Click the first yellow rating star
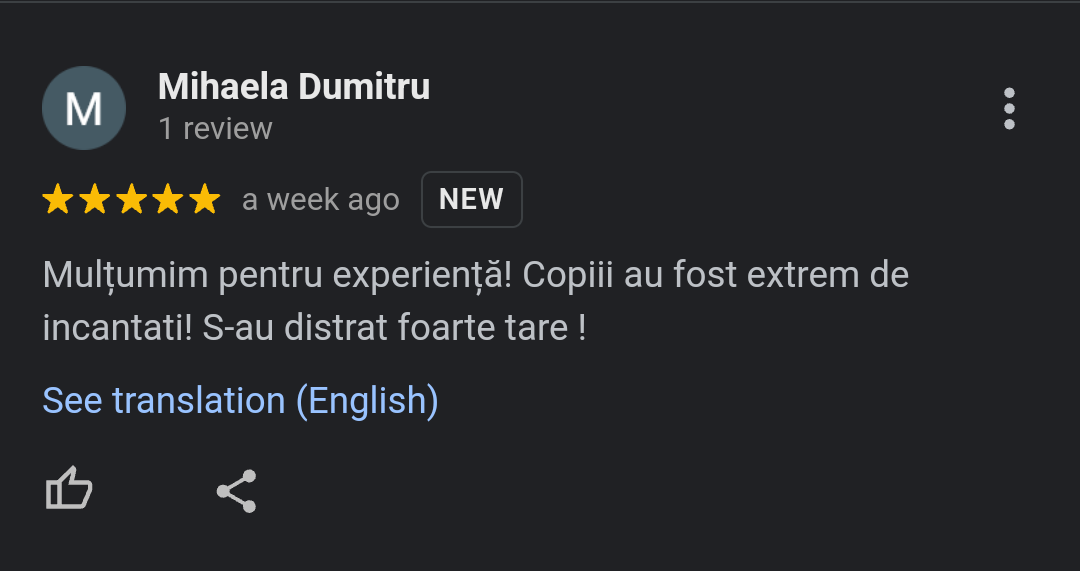 (58, 200)
